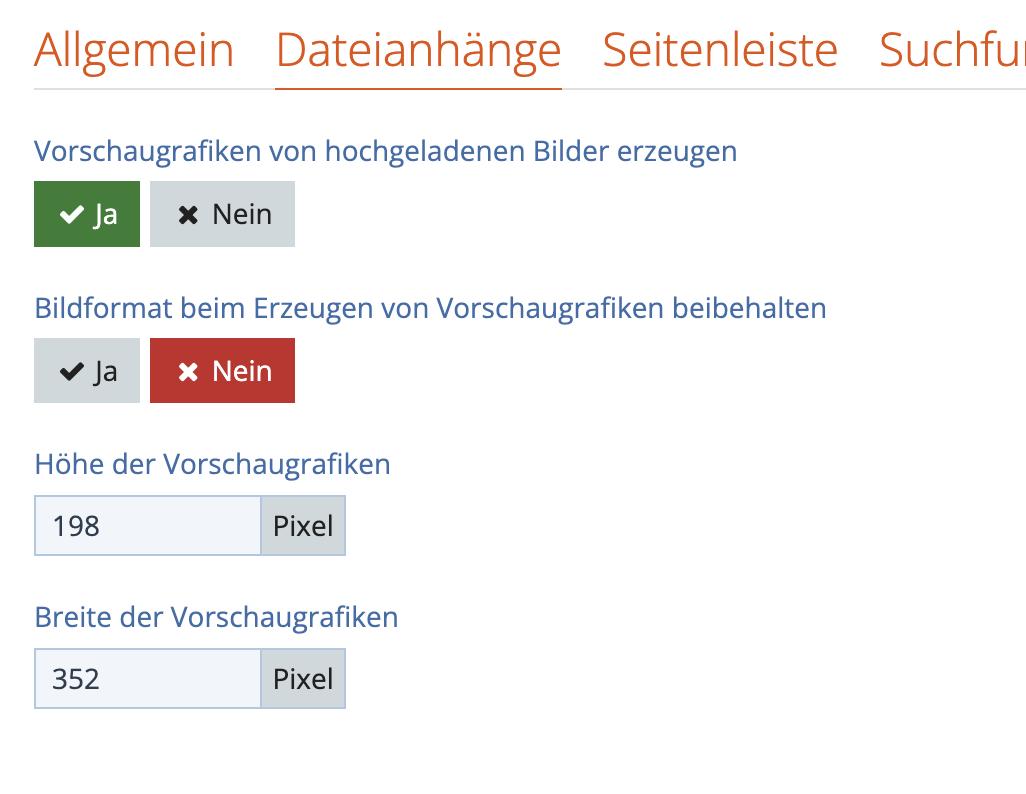
Task: Click the 'Breite der Vorschaugrafiken' label
Action: [x=216, y=617]
